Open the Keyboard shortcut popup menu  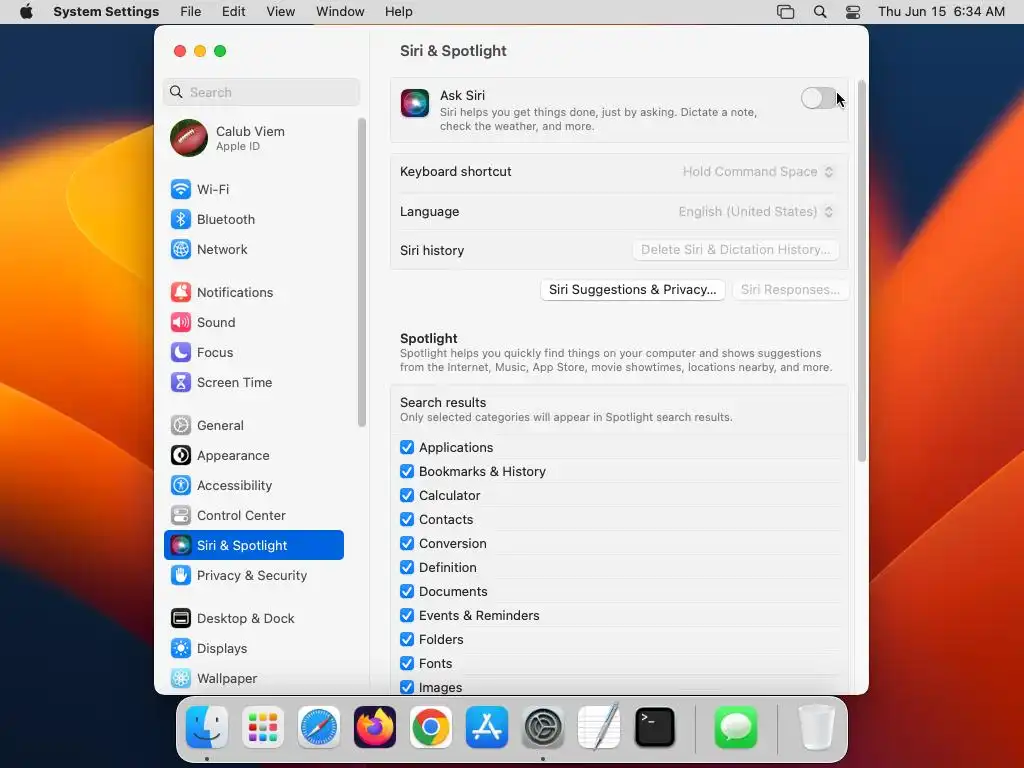pyautogui.click(x=758, y=172)
